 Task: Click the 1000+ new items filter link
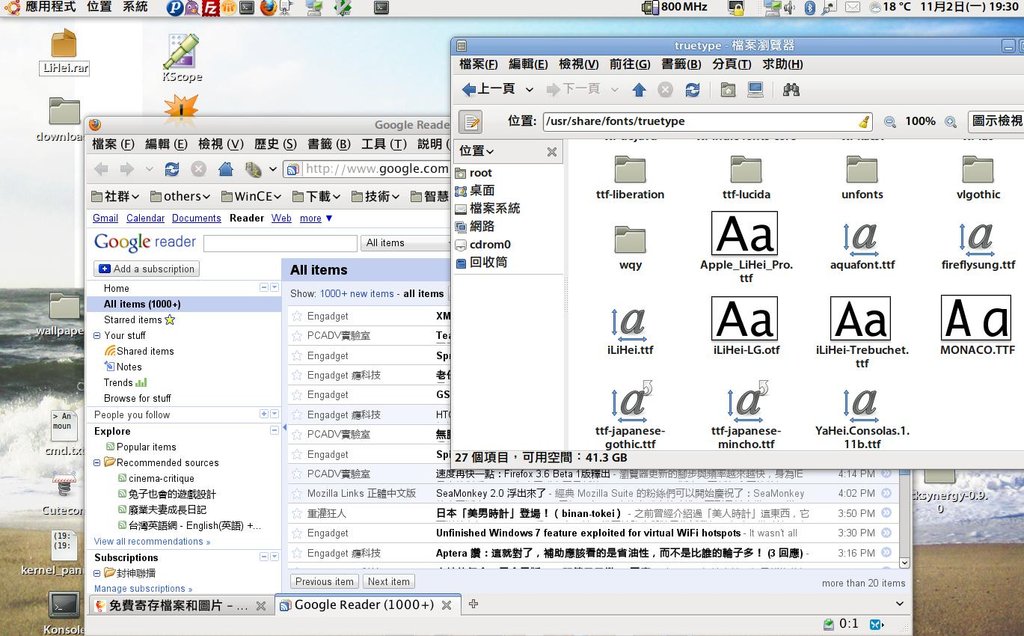click(x=357, y=294)
